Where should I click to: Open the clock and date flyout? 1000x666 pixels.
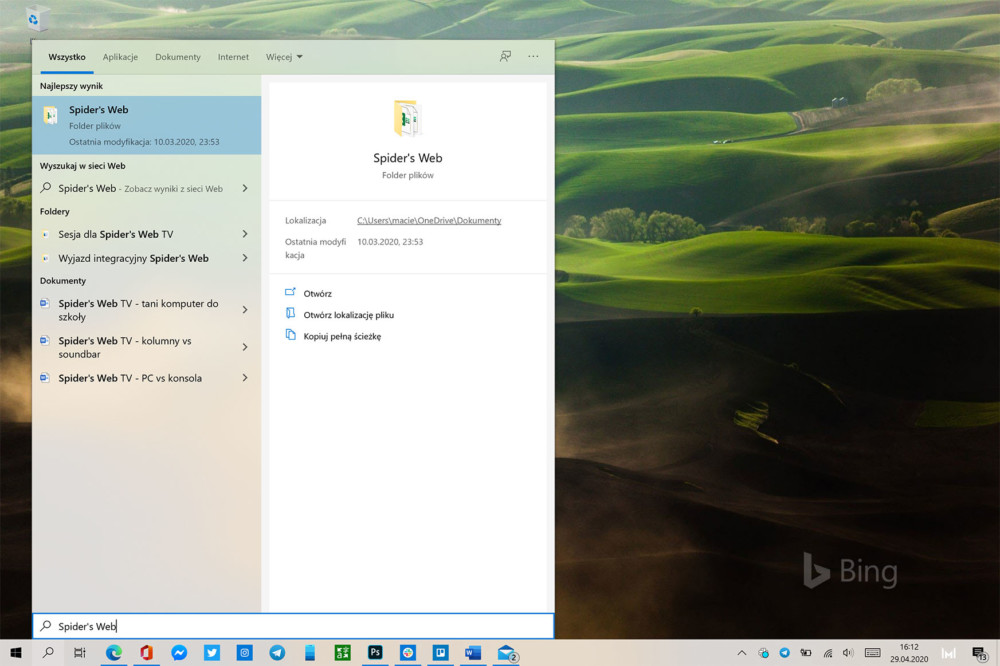pyautogui.click(x=909, y=653)
